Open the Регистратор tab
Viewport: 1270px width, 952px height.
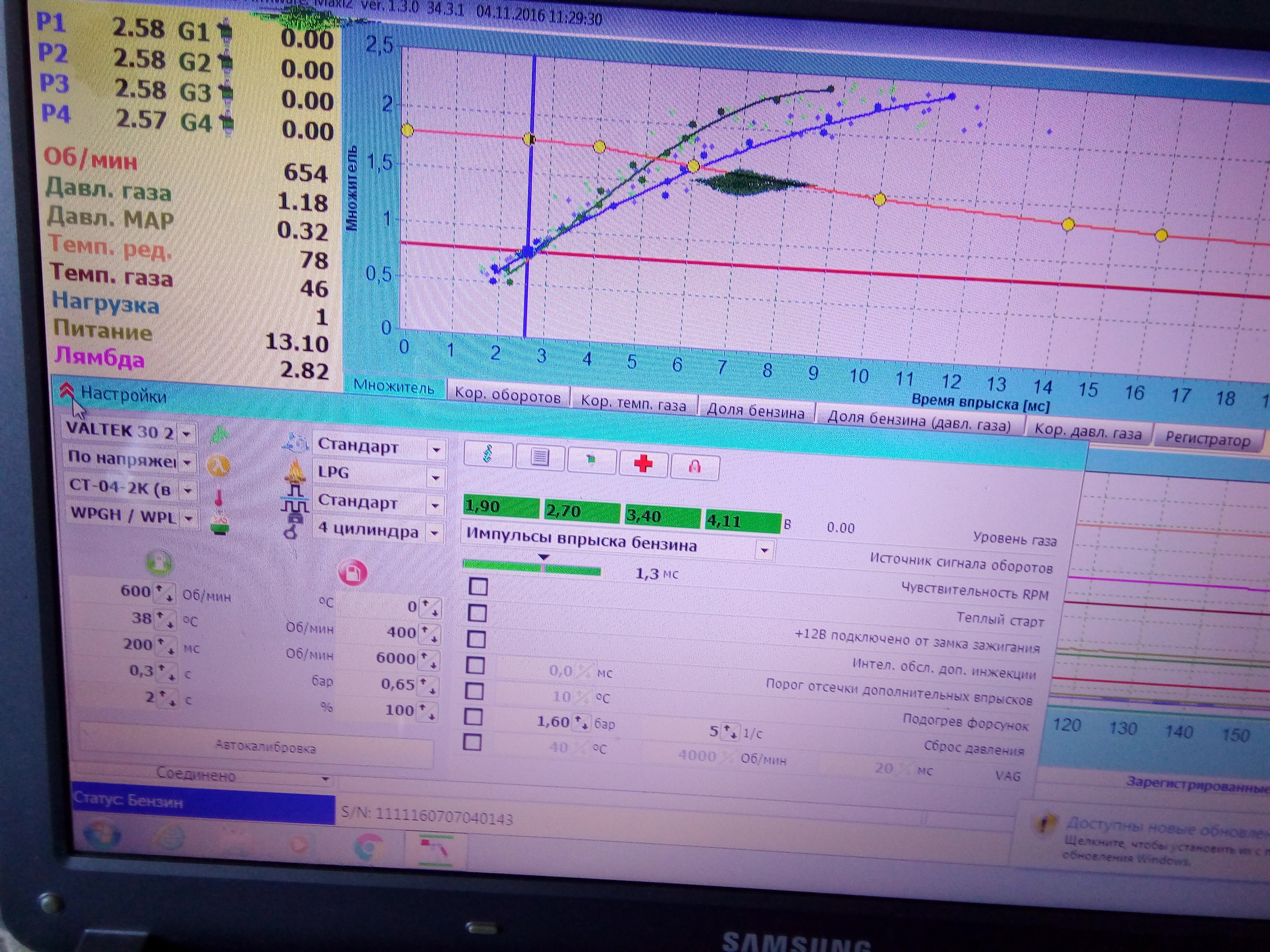(1208, 440)
